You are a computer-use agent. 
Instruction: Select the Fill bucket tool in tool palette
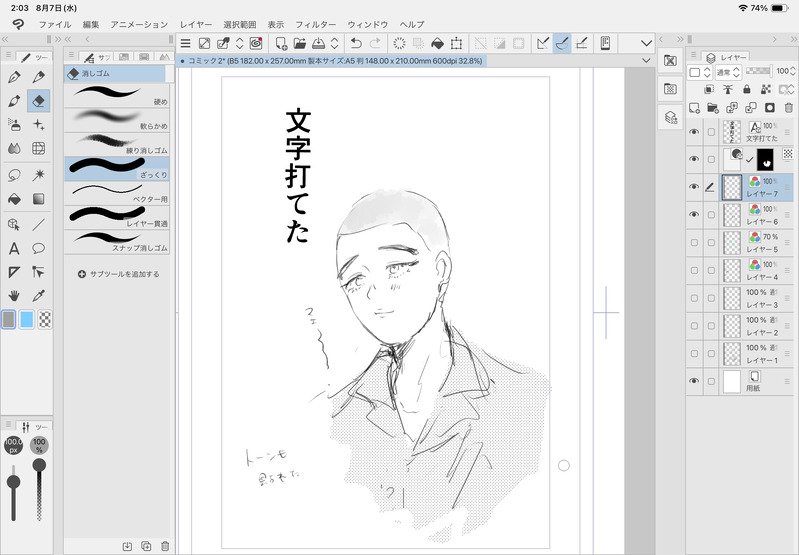tap(14, 199)
